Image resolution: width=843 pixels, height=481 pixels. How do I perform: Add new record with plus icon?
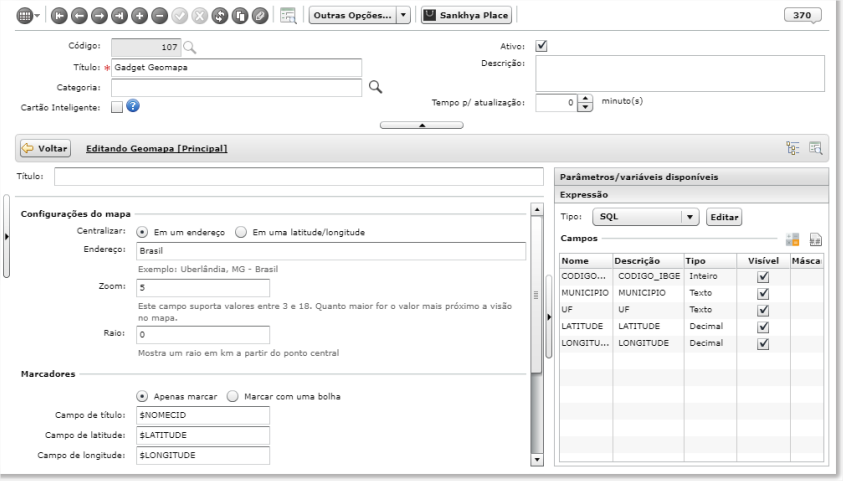[139, 16]
